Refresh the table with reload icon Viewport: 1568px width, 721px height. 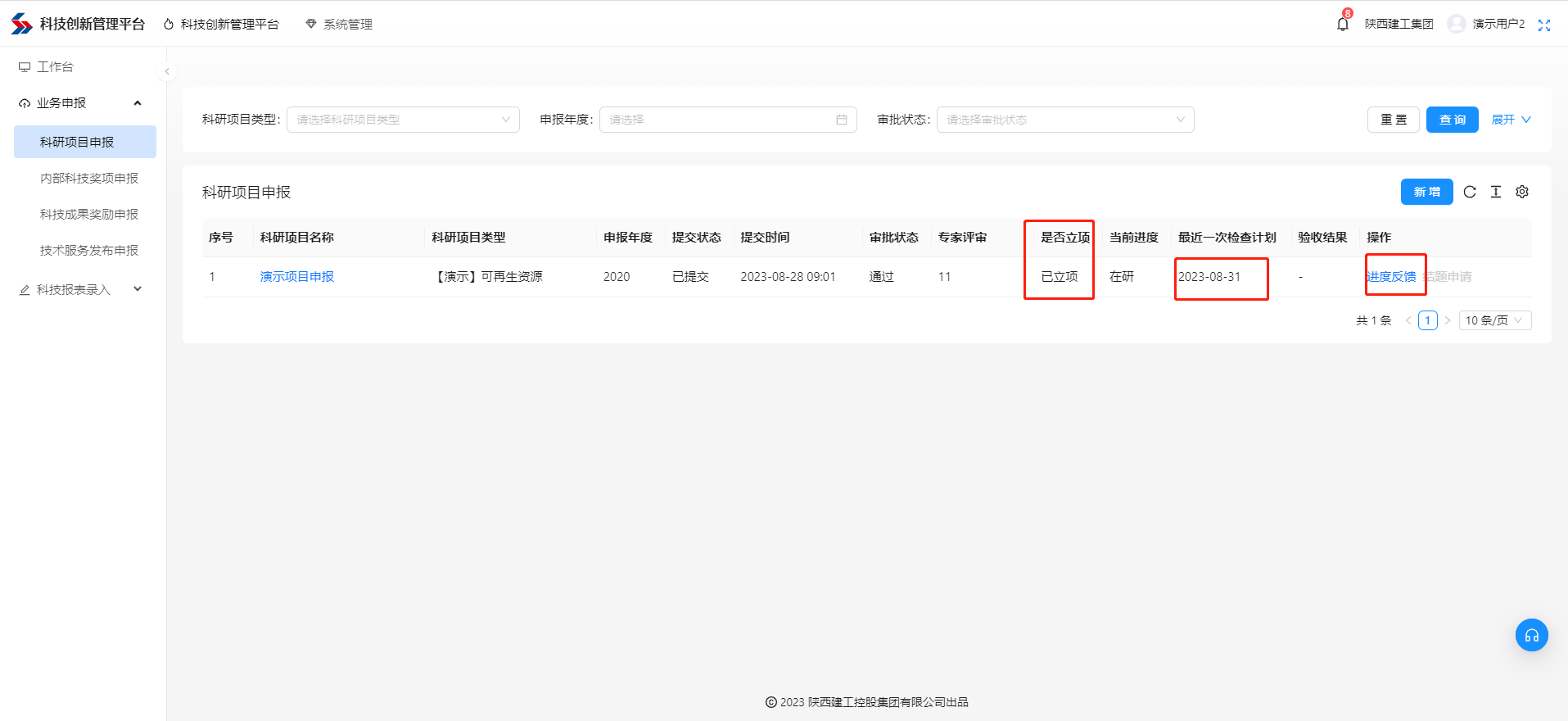pos(1470,192)
